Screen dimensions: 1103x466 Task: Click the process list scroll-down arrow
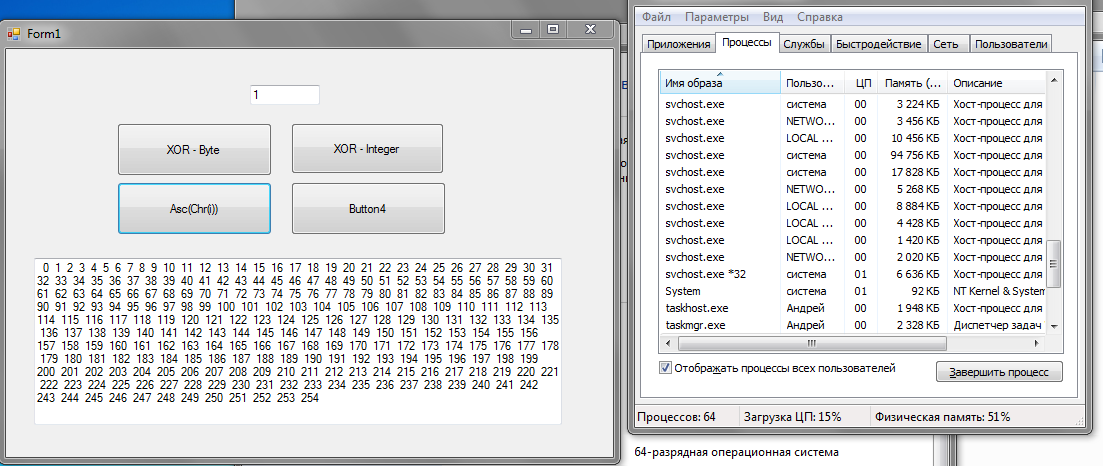(1054, 326)
